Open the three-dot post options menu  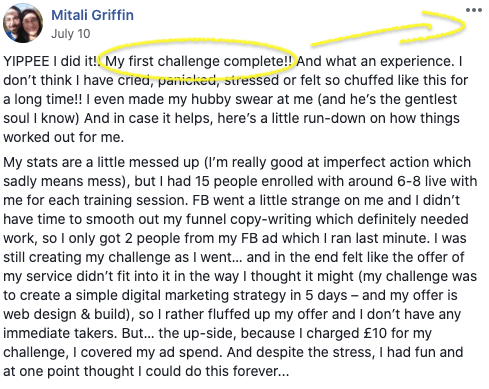click(x=474, y=10)
